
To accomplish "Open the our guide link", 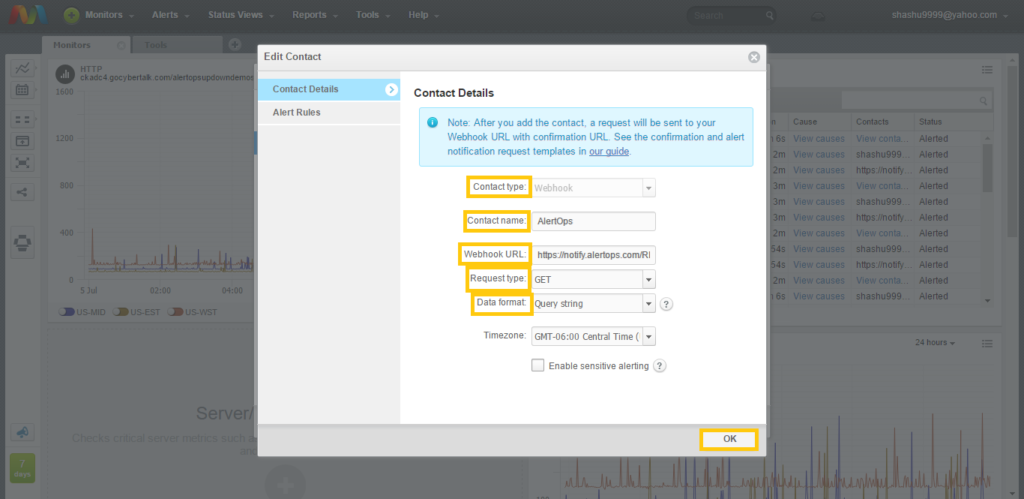I will (609, 151).
